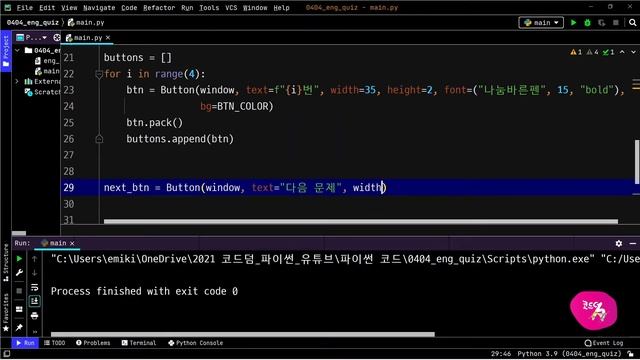The height and width of the screenshot is (360, 640).
Task: Open the Event Log
Action: (x=604, y=343)
